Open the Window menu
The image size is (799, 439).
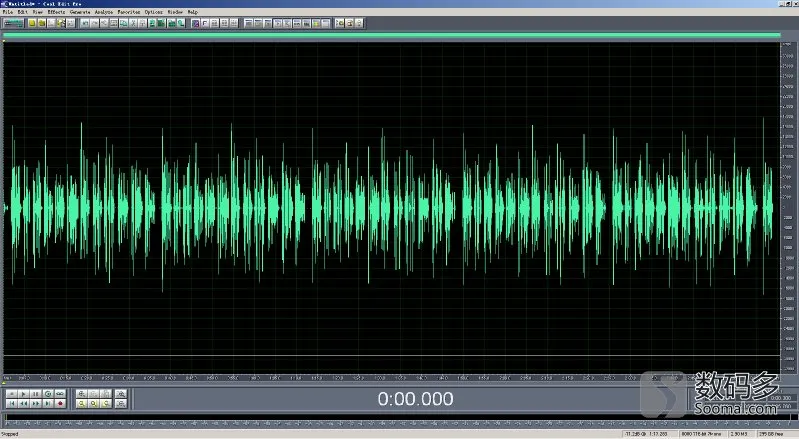pos(175,12)
